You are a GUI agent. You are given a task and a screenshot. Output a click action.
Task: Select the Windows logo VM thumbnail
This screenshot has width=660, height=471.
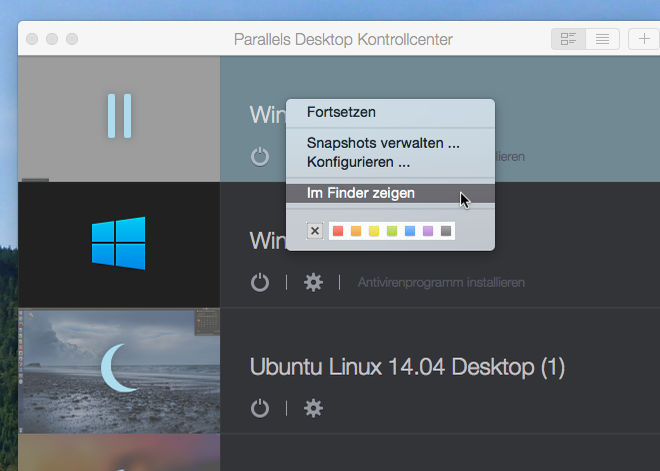click(119, 245)
